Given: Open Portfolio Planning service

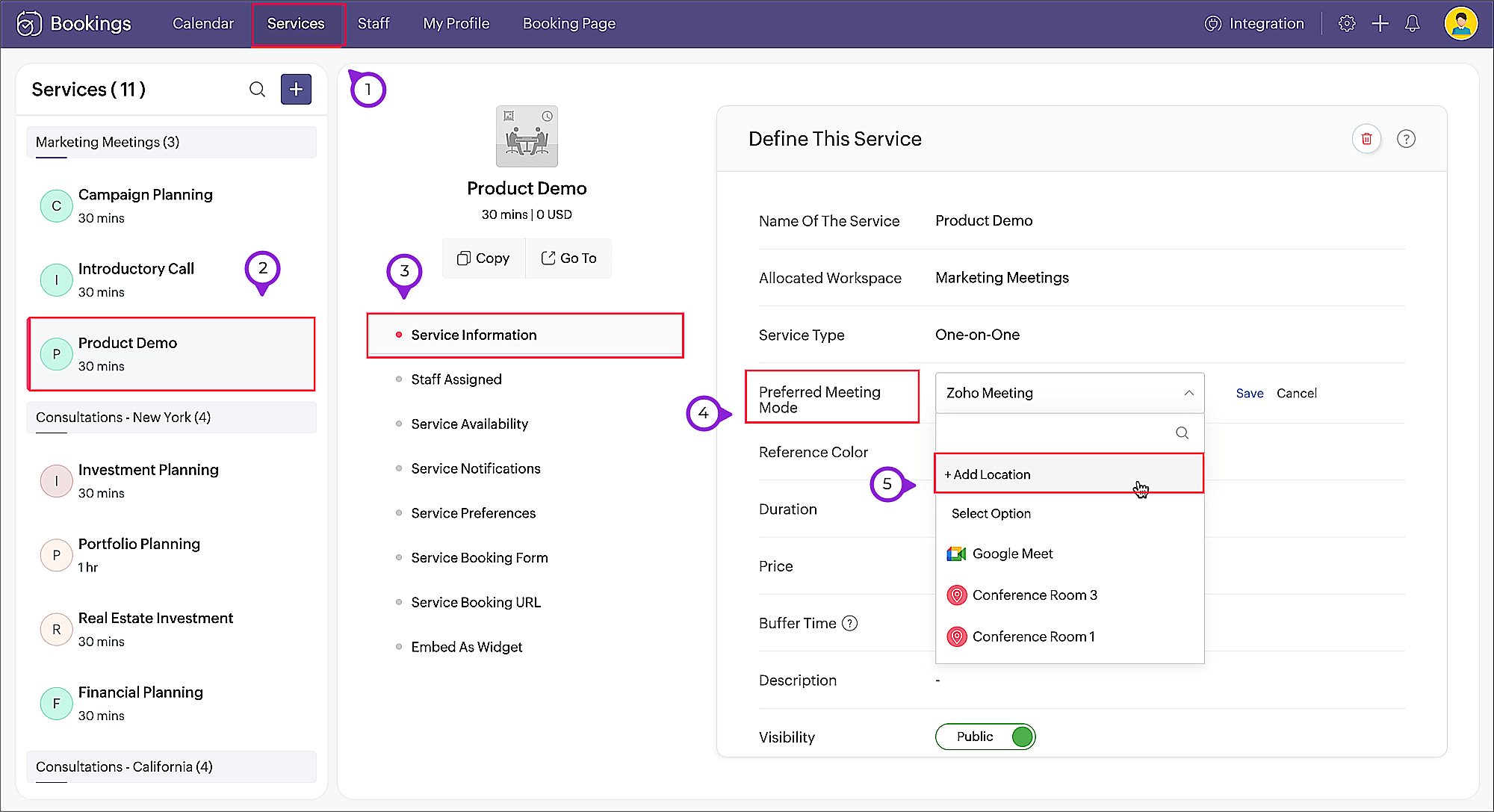Looking at the screenshot, I should 171,555.
